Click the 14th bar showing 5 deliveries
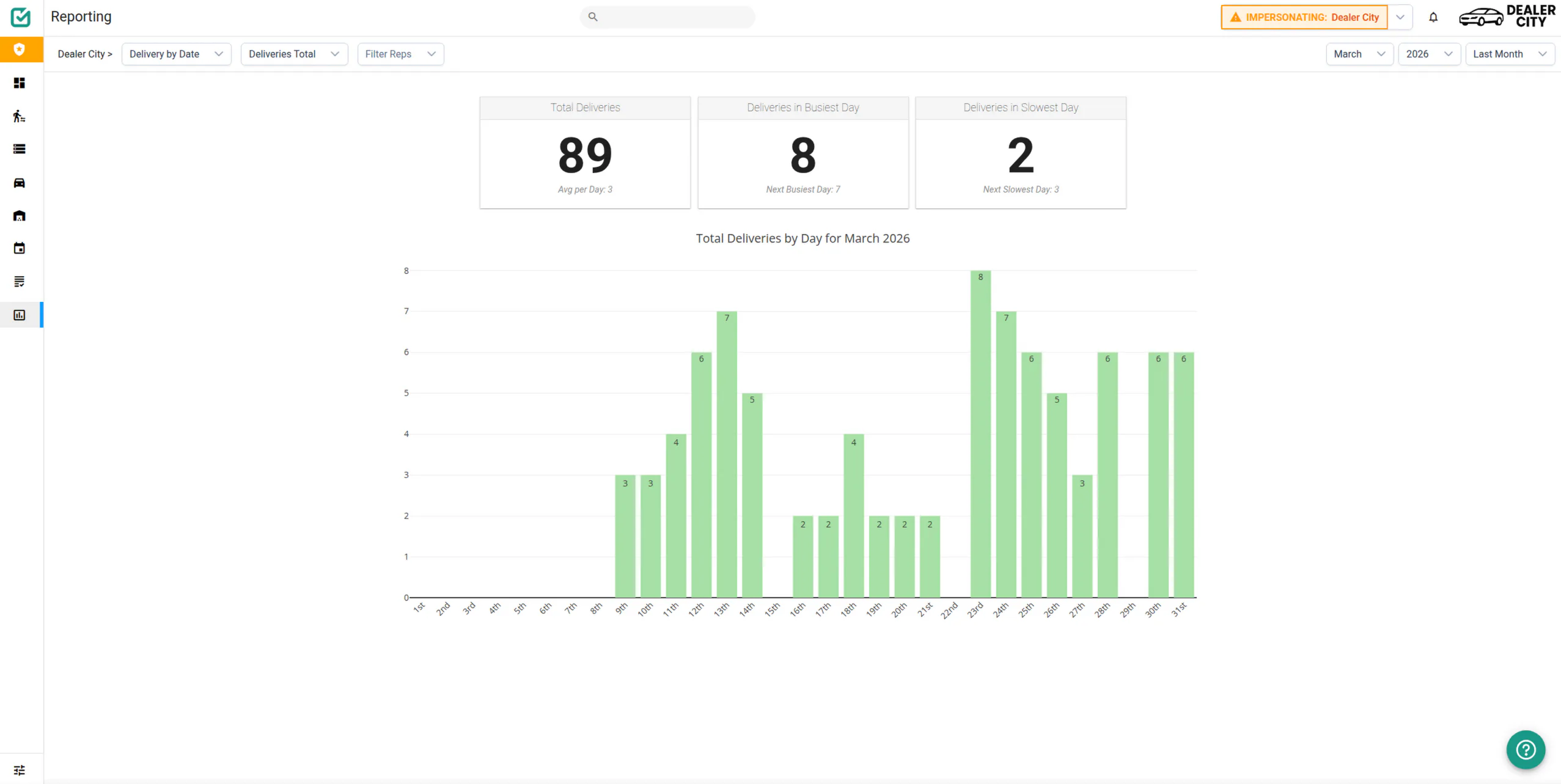The image size is (1561, 784). point(752,496)
